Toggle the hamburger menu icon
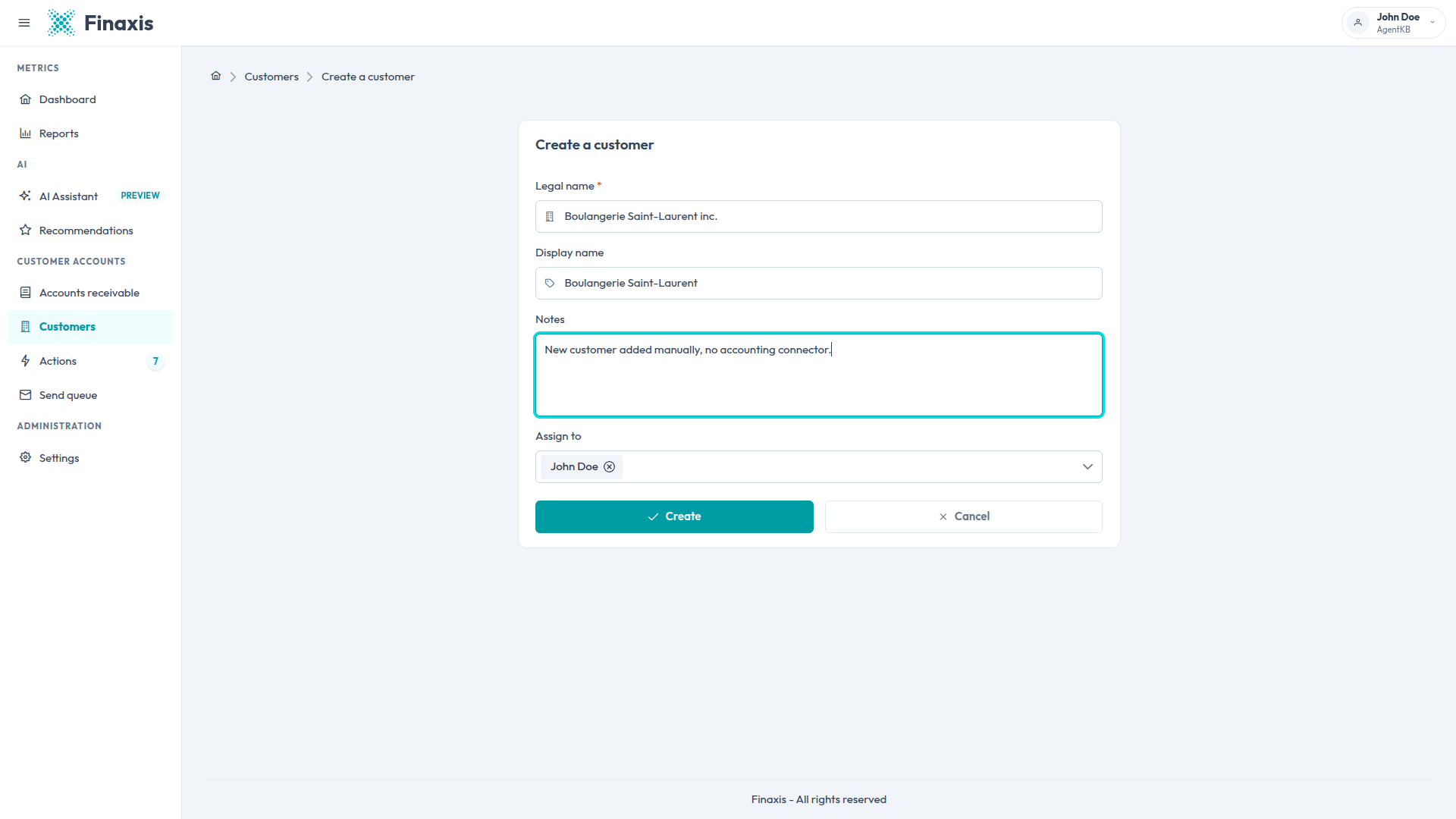 pyautogui.click(x=24, y=23)
